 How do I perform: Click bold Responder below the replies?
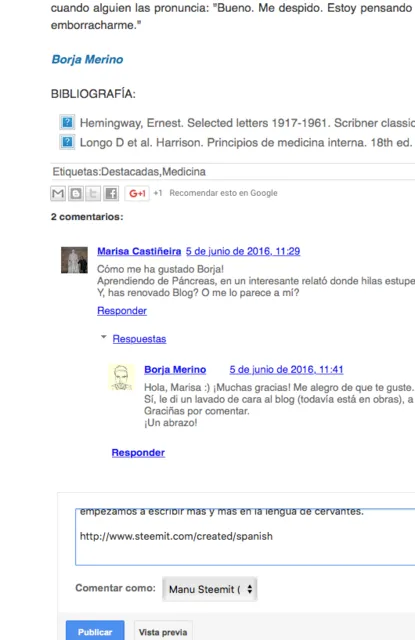[x=138, y=453]
